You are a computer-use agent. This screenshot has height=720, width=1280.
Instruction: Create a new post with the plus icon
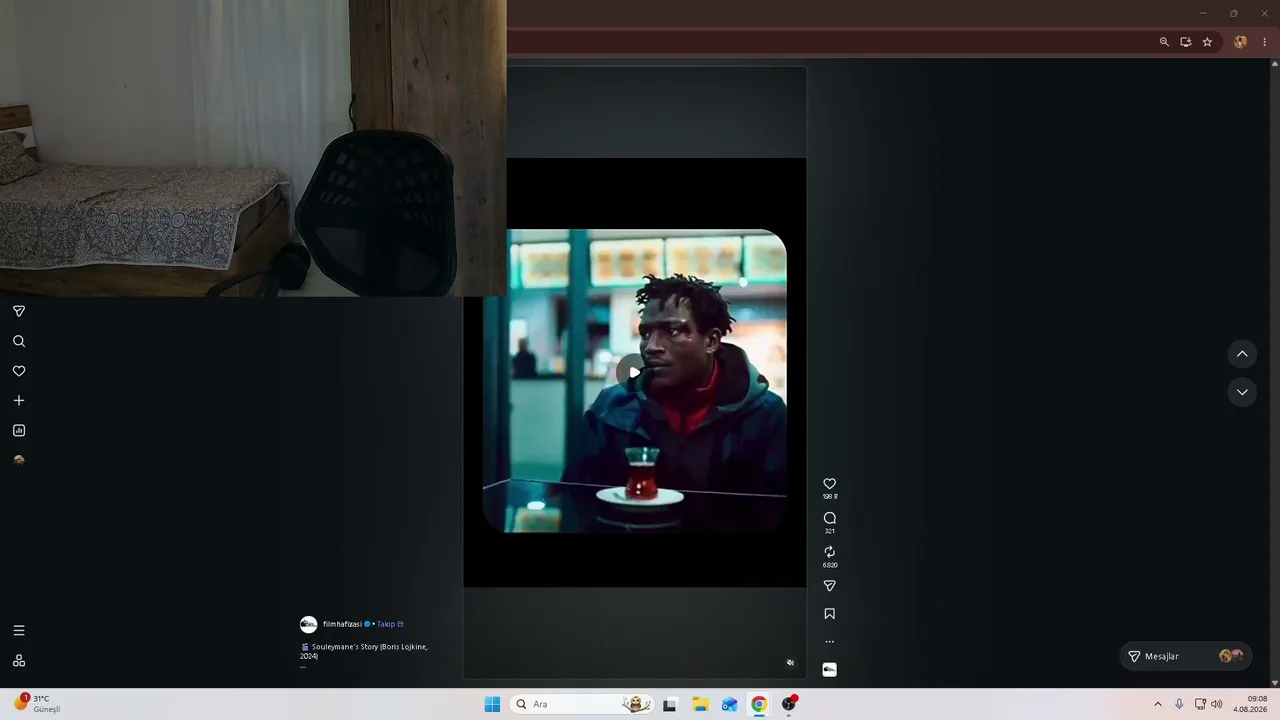19,401
